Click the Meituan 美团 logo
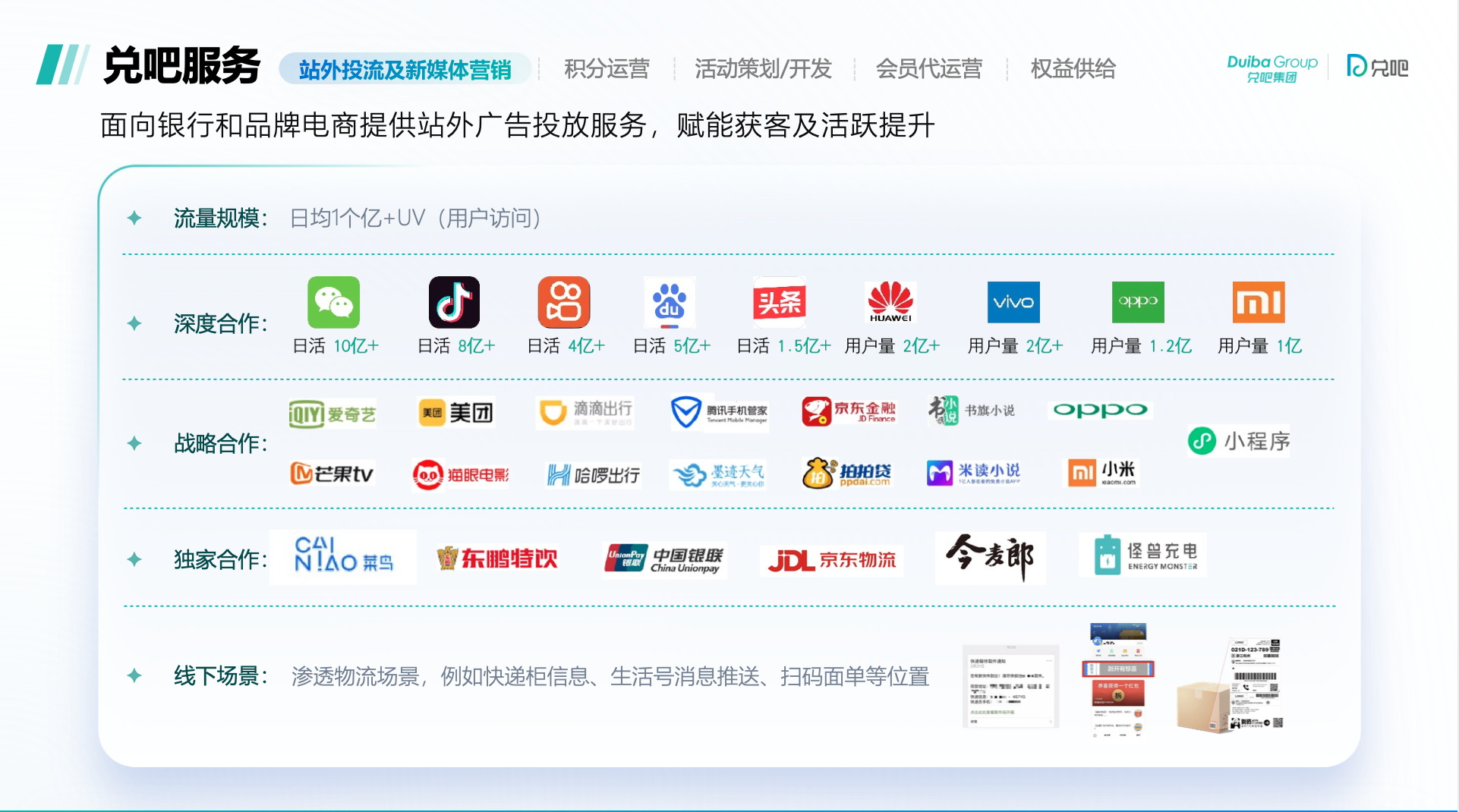The height and width of the screenshot is (812, 1459). [x=456, y=412]
